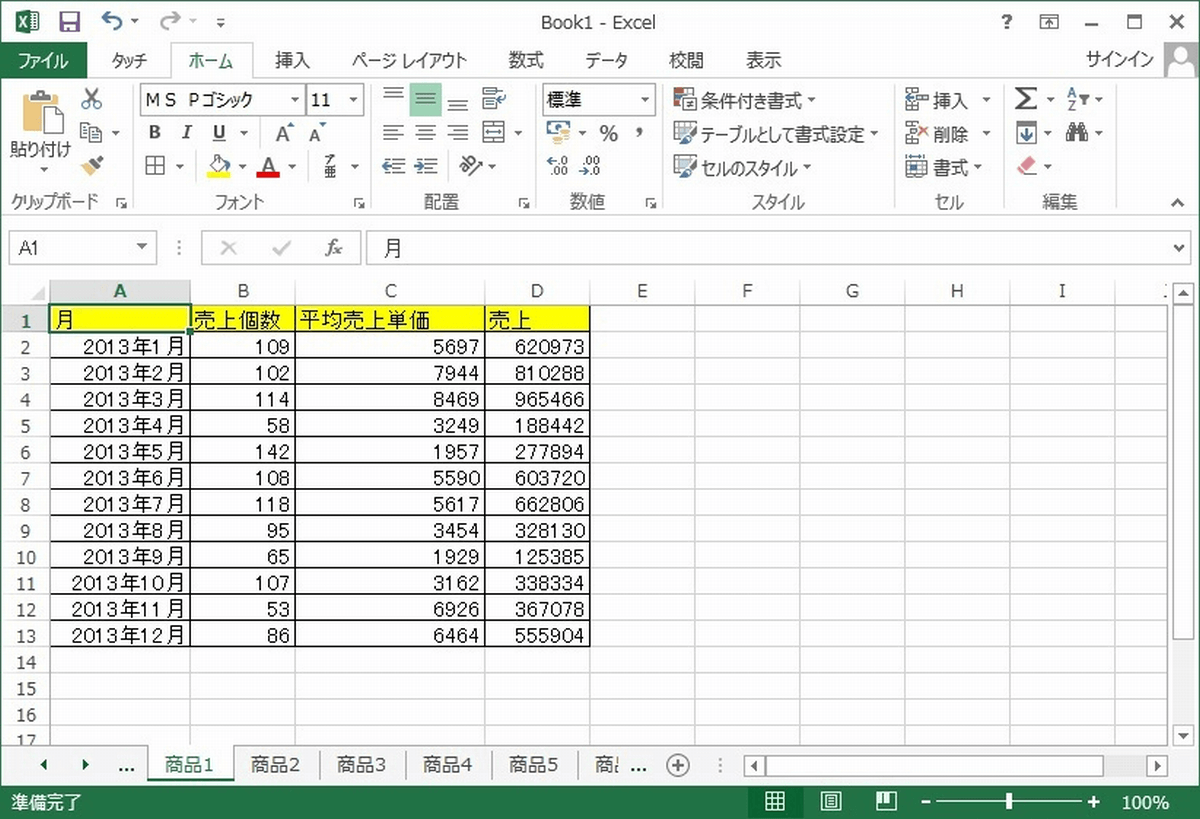Click the zoom slider in status bar
The height and width of the screenshot is (819, 1200).
pyautogui.click(x=1009, y=801)
